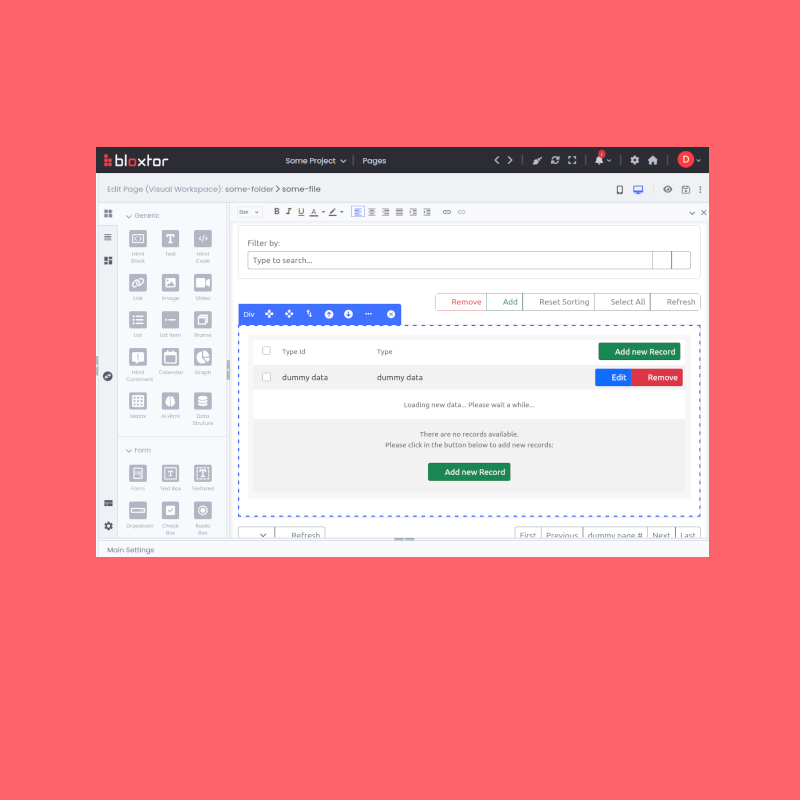
Task: Switch to mobile device view
Action: click(x=619, y=190)
